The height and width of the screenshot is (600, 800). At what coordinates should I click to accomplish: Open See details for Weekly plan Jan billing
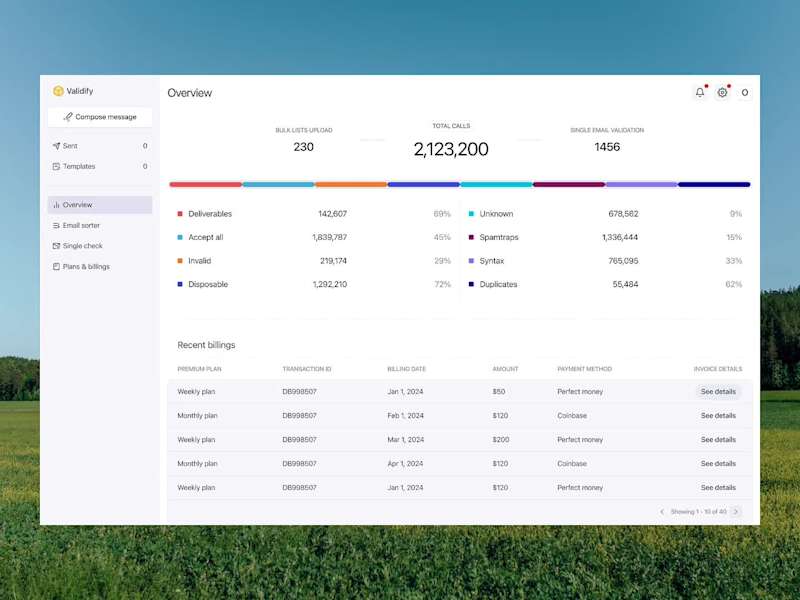pos(716,391)
